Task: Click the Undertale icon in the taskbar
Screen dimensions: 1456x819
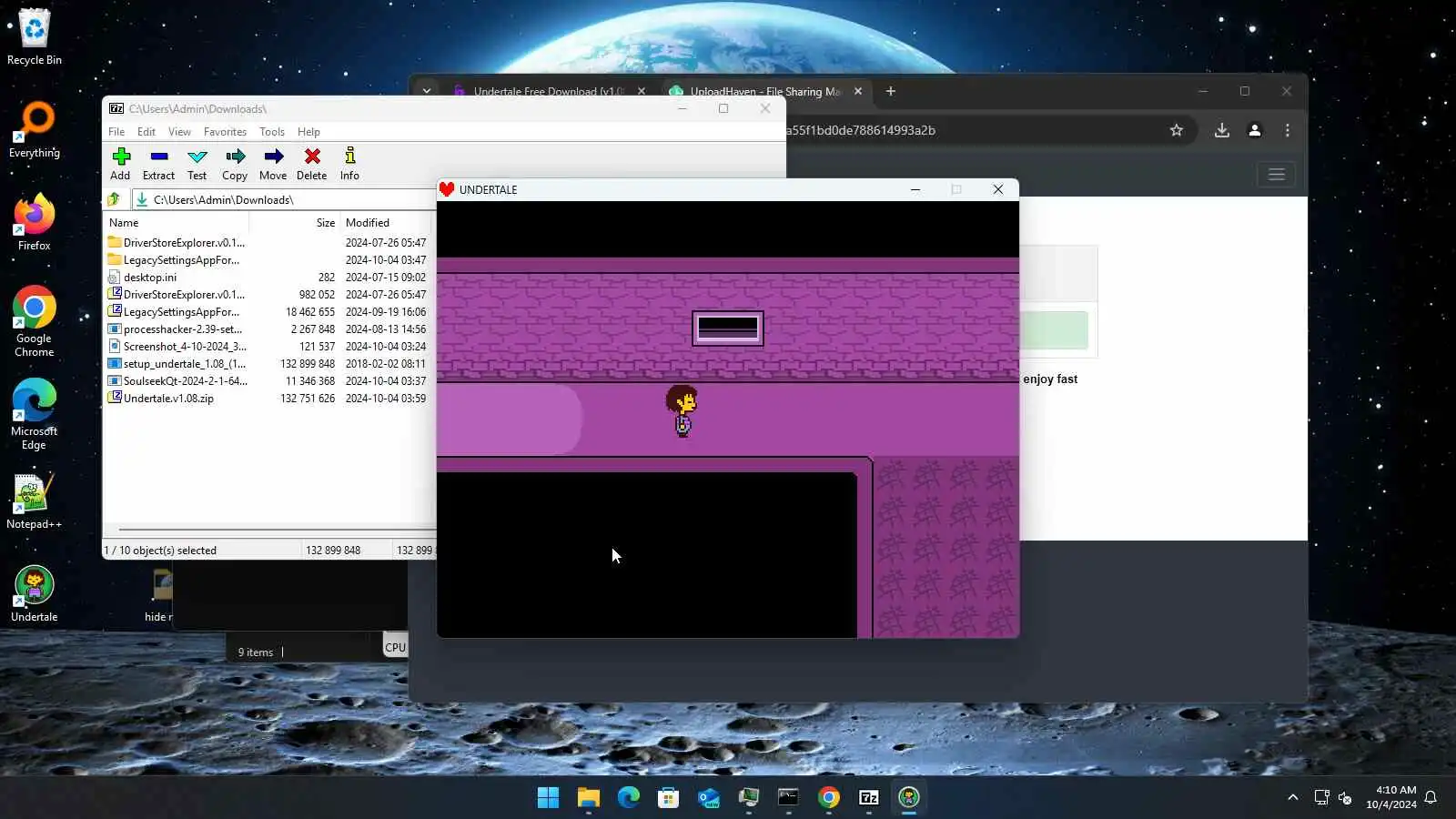Action: pos(909,798)
